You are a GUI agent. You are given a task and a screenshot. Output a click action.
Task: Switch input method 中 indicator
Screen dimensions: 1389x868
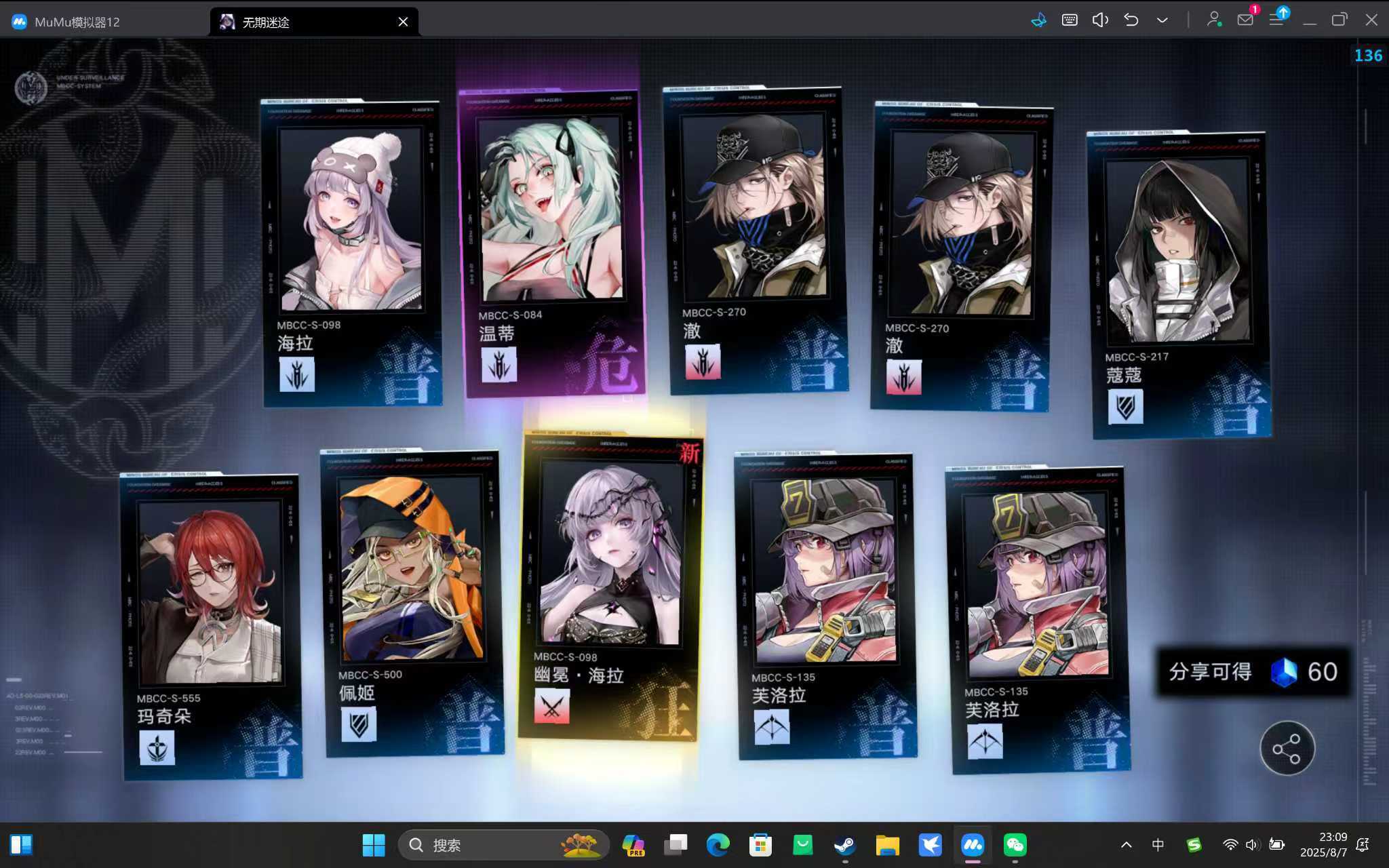[1158, 845]
